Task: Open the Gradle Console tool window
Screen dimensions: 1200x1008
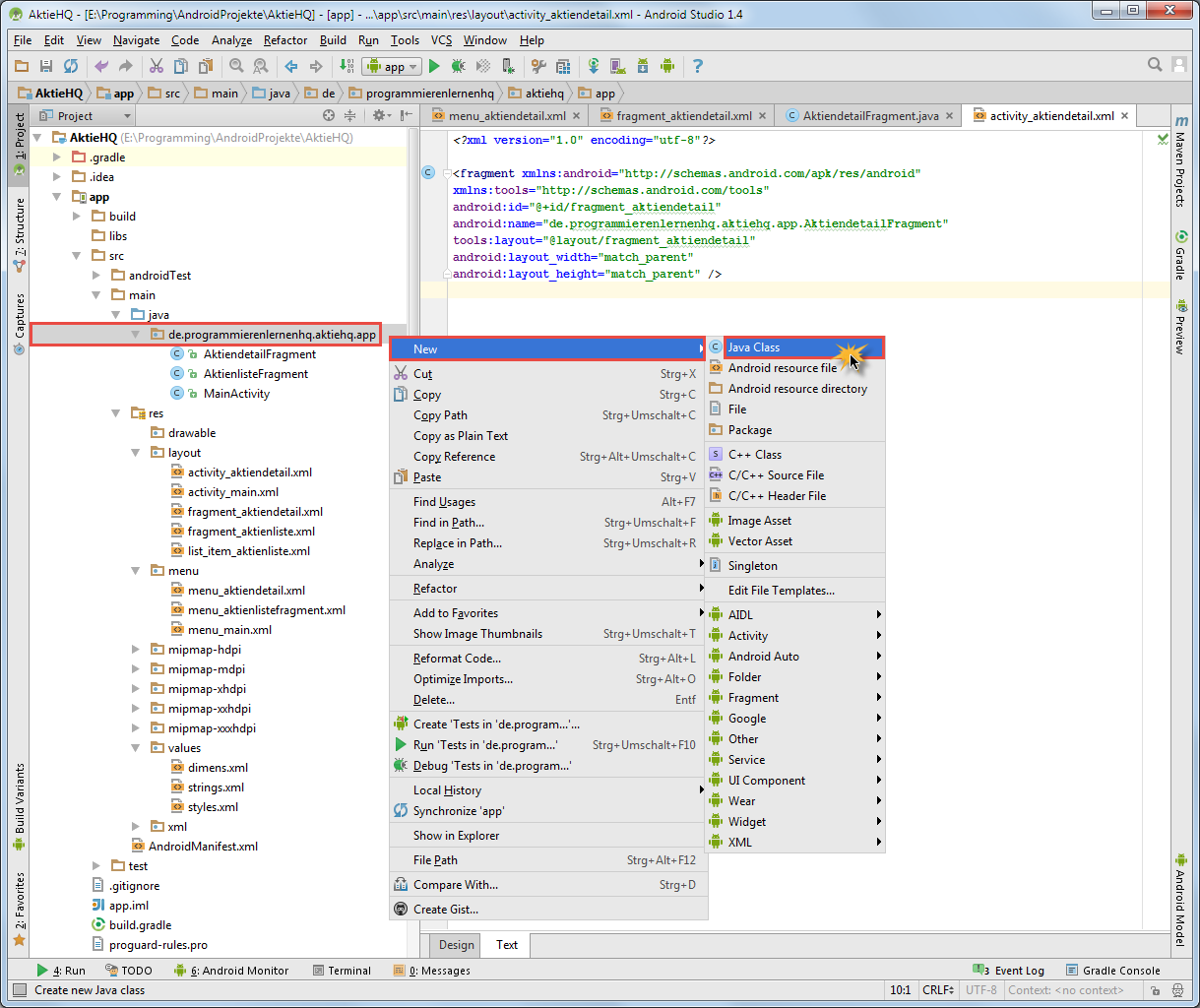Action: pyautogui.click(x=1112, y=971)
